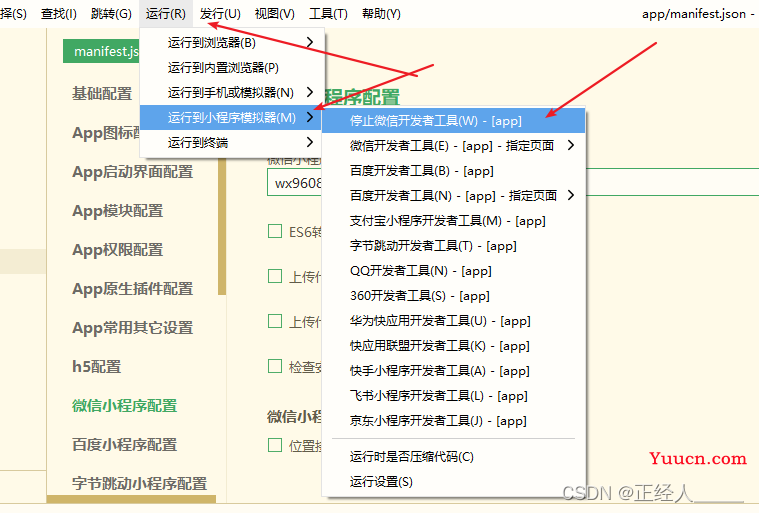This screenshot has width=759, height=513.
Task: Expand 运行到手机或模拟器(N) submenu
Action: point(232,92)
